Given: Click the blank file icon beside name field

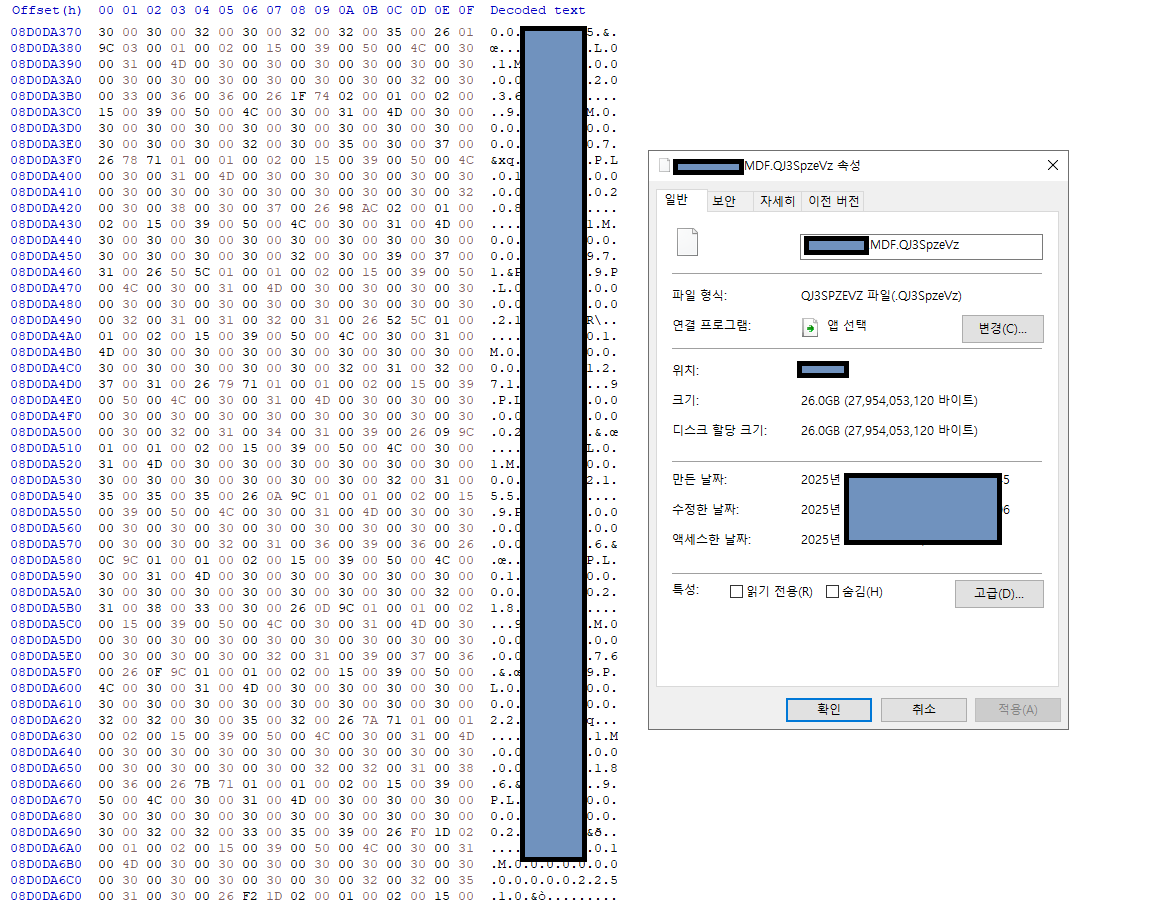Looking at the screenshot, I should tap(687, 242).
